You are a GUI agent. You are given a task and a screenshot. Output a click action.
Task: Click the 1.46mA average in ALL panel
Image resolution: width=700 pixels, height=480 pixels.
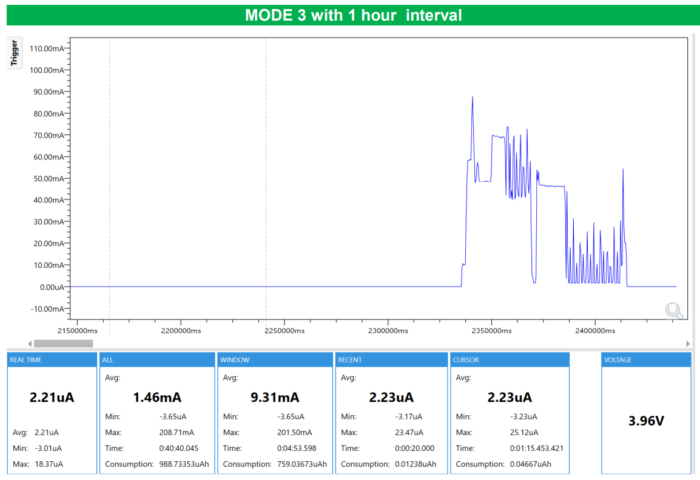(x=155, y=396)
